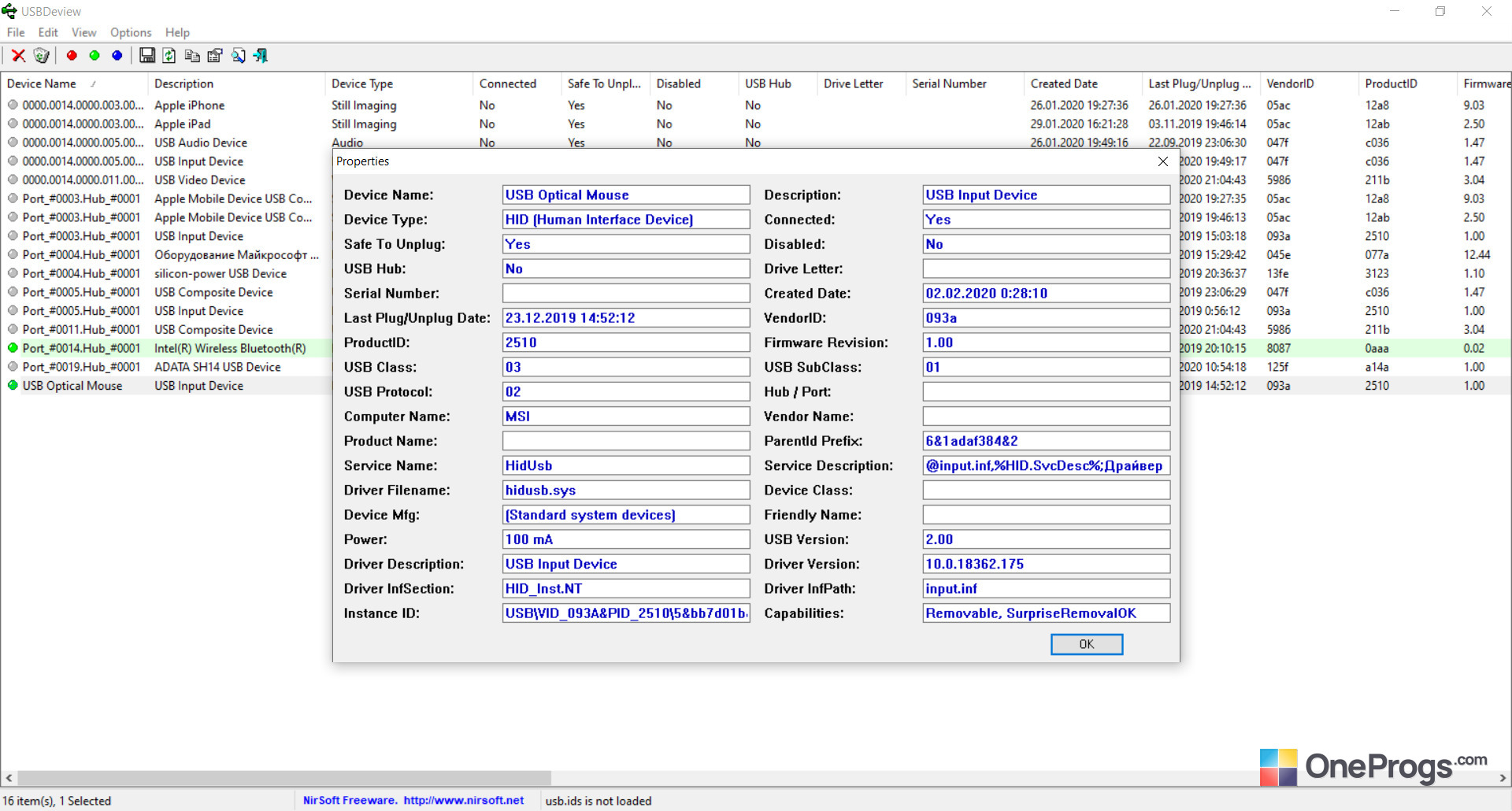The height and width of the screenshot is (811, 1512).
Task: Click the recycle bin toolbar icon
Action: [x=42, y=55]
